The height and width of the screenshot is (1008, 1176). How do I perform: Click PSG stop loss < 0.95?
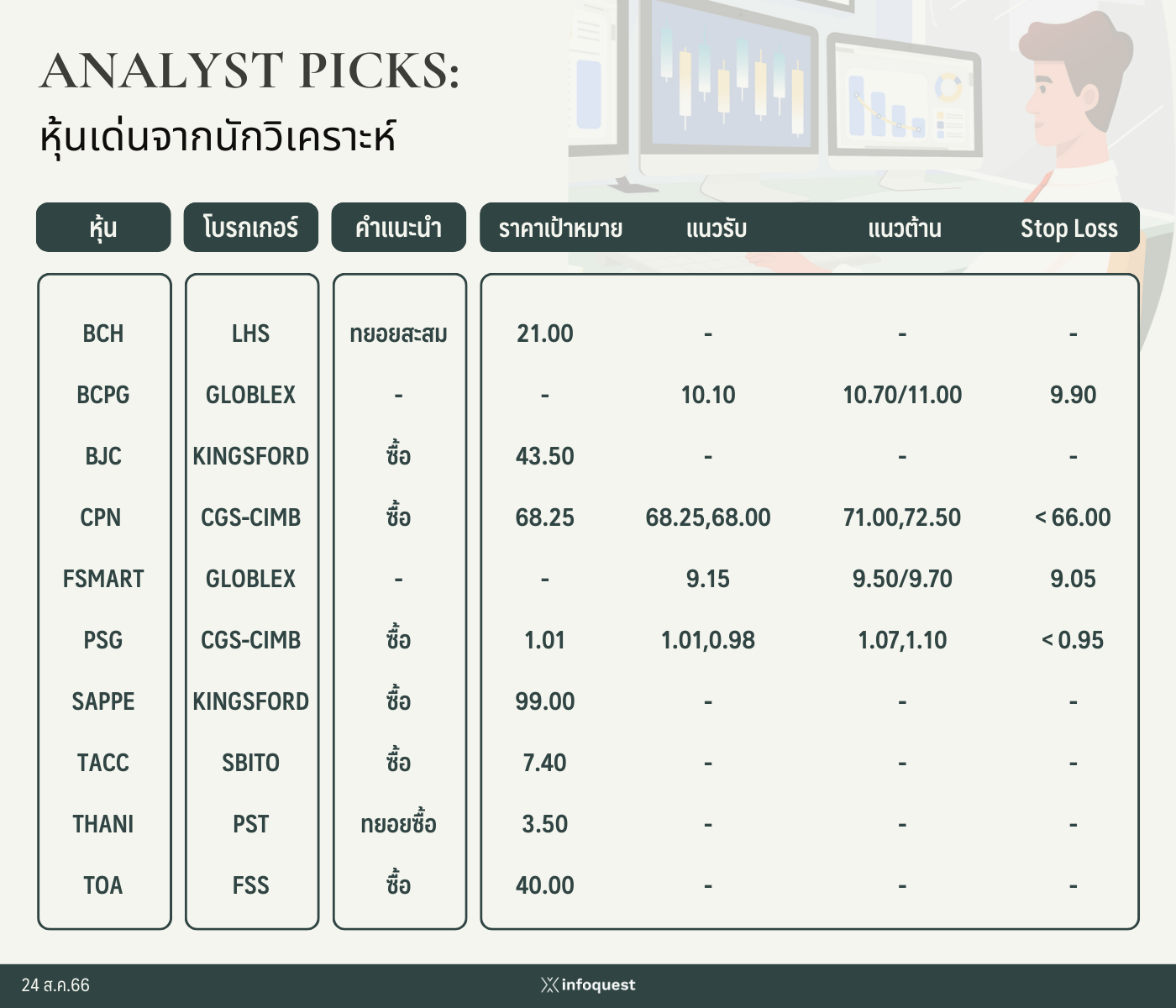point(1073,640)
